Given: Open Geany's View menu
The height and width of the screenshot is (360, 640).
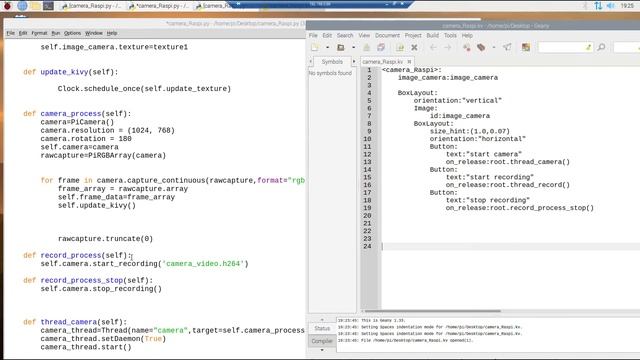Looking at the screenshot, I should coord(364,36).
